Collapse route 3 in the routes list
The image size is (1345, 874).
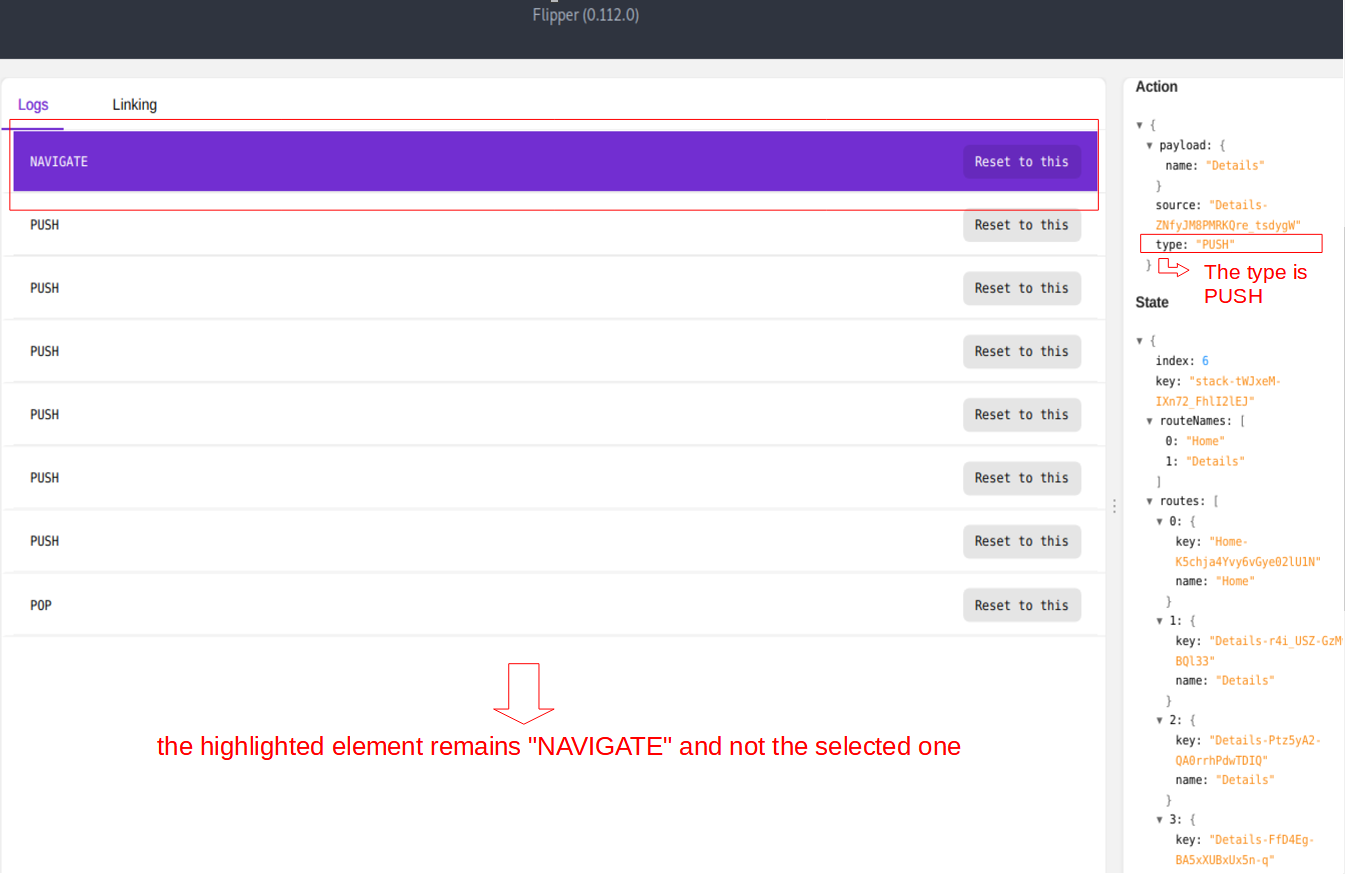[1160, 819]
